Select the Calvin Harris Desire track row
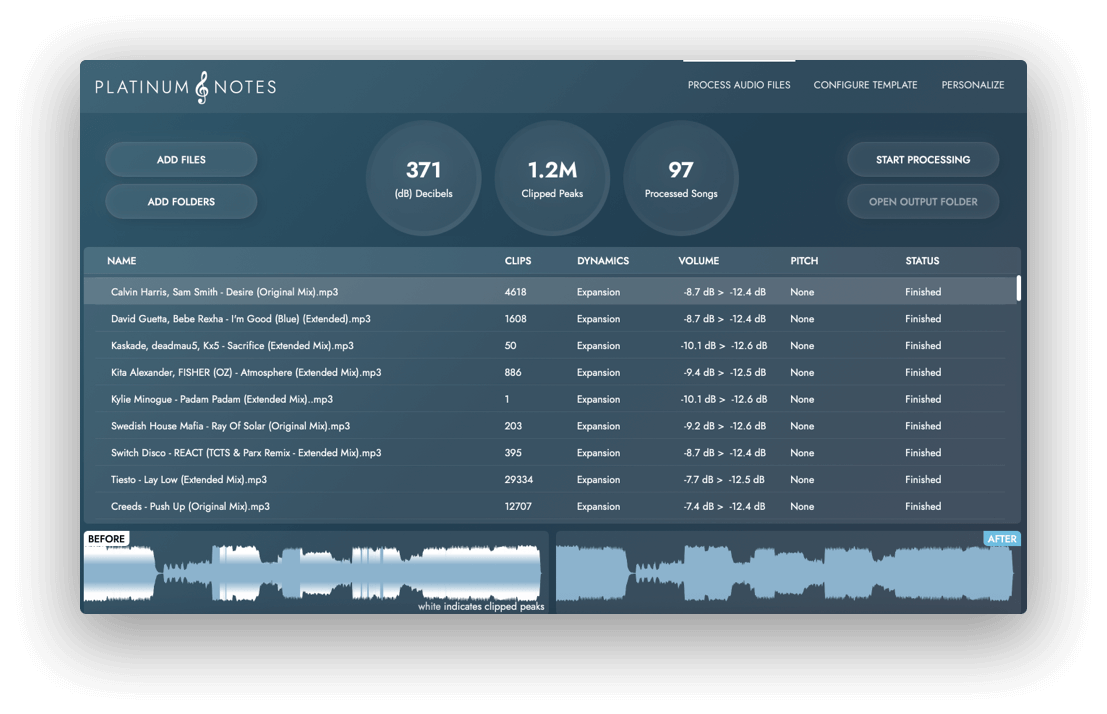Viewport: 1107px width, 714px height. coord(550,292)
